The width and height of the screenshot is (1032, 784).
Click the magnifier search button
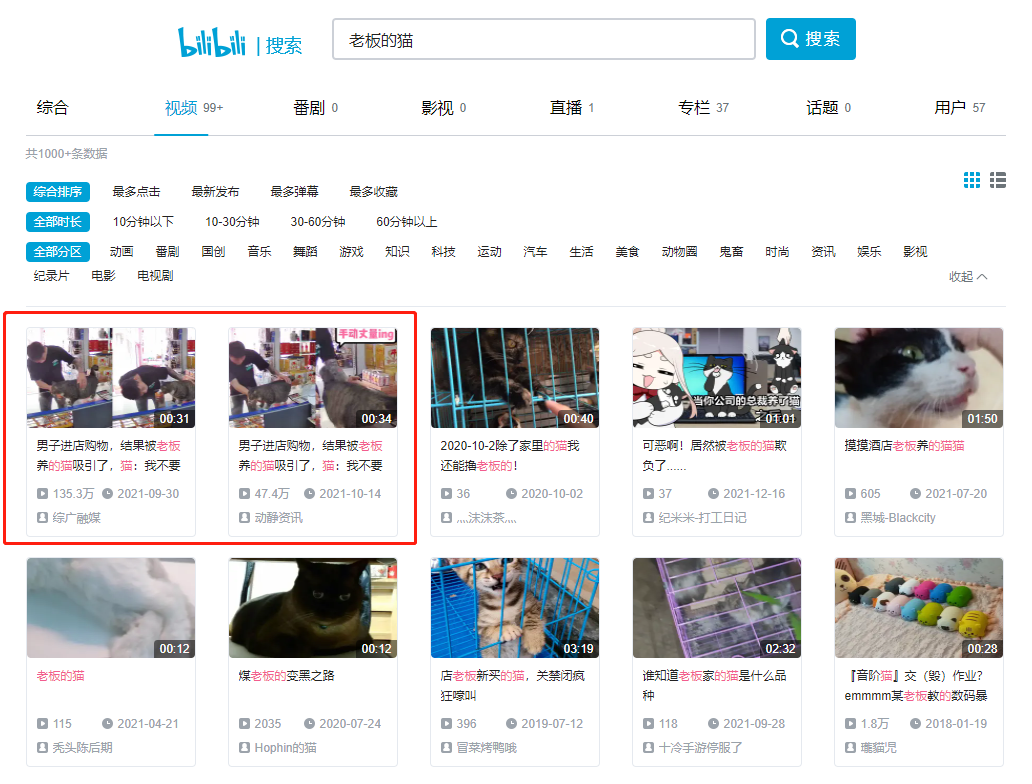point(810,39)
